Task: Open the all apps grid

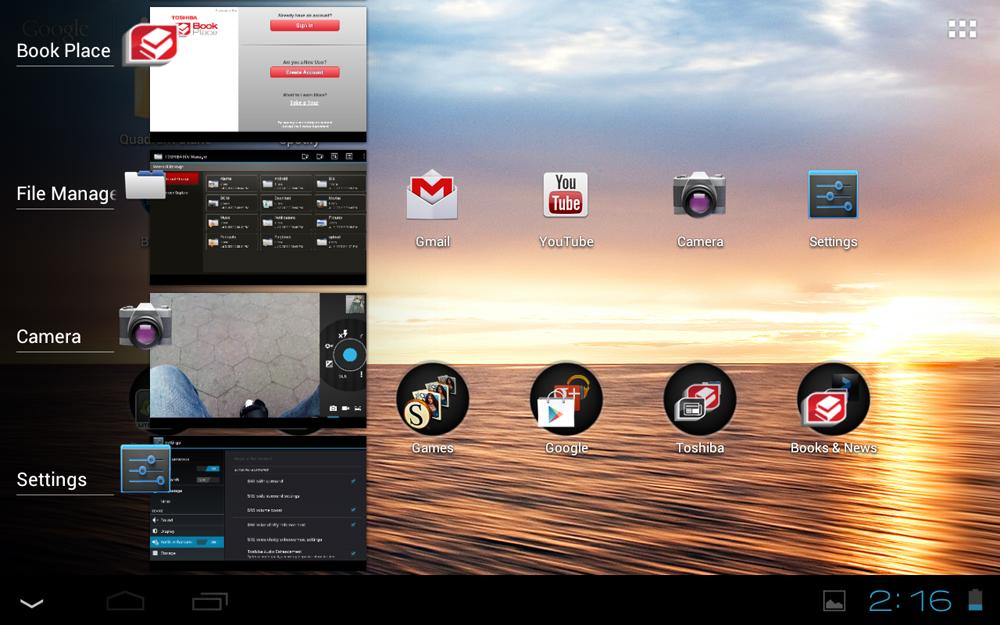Action: 962,29
